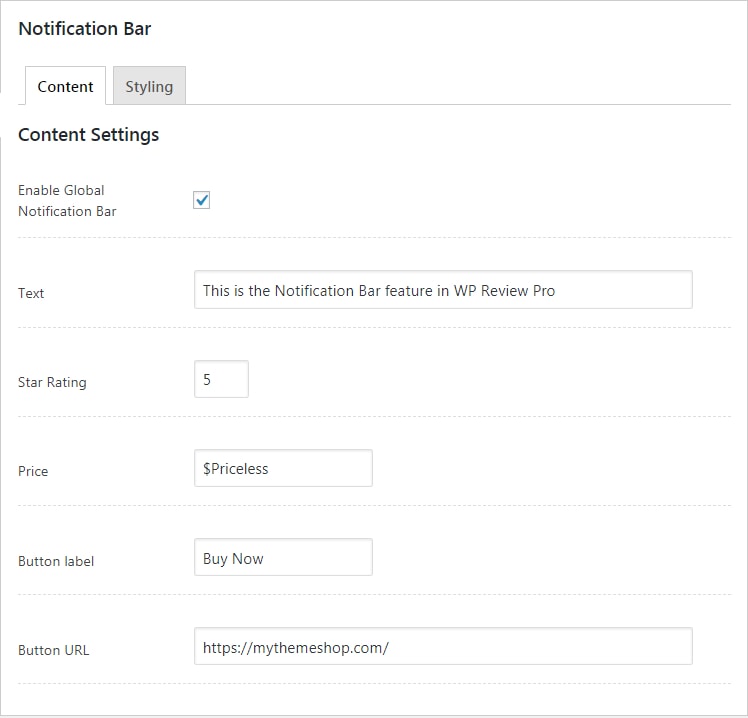Click the 'Buy Now' value text
The width and height of the screenshot is (748, 718).
point(233,558)
